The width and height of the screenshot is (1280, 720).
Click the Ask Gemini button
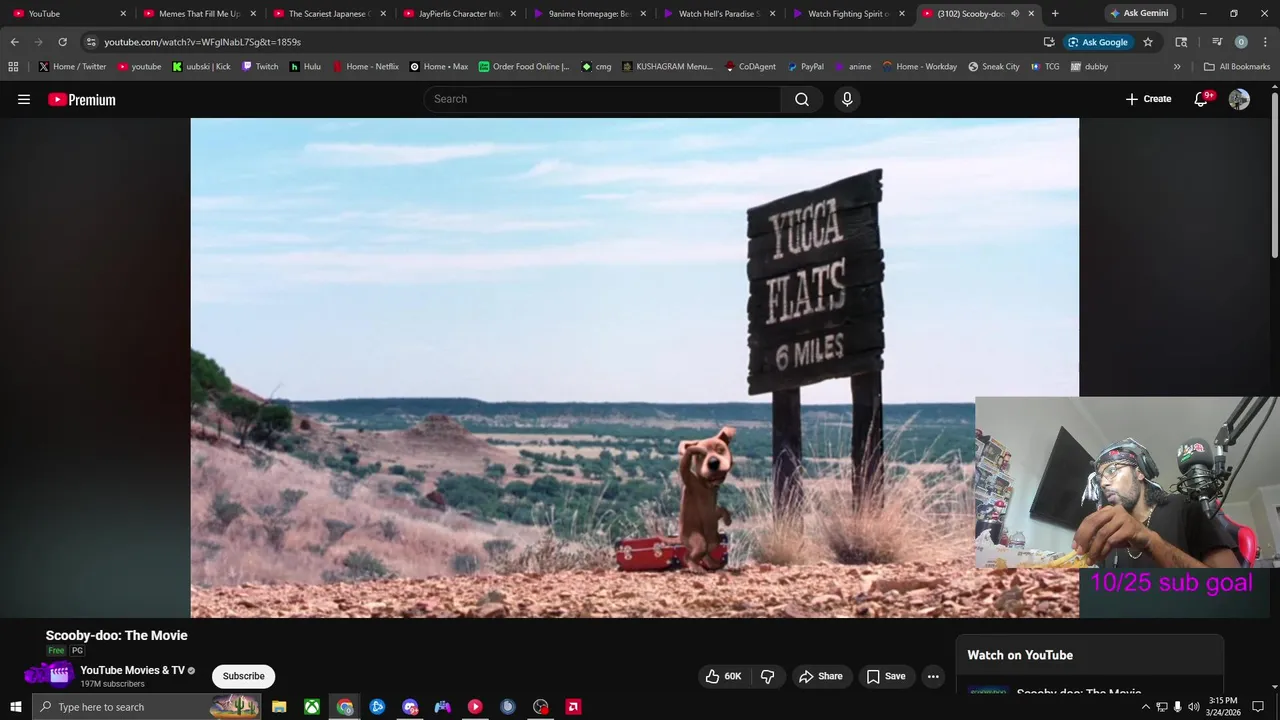[1138, 13]
